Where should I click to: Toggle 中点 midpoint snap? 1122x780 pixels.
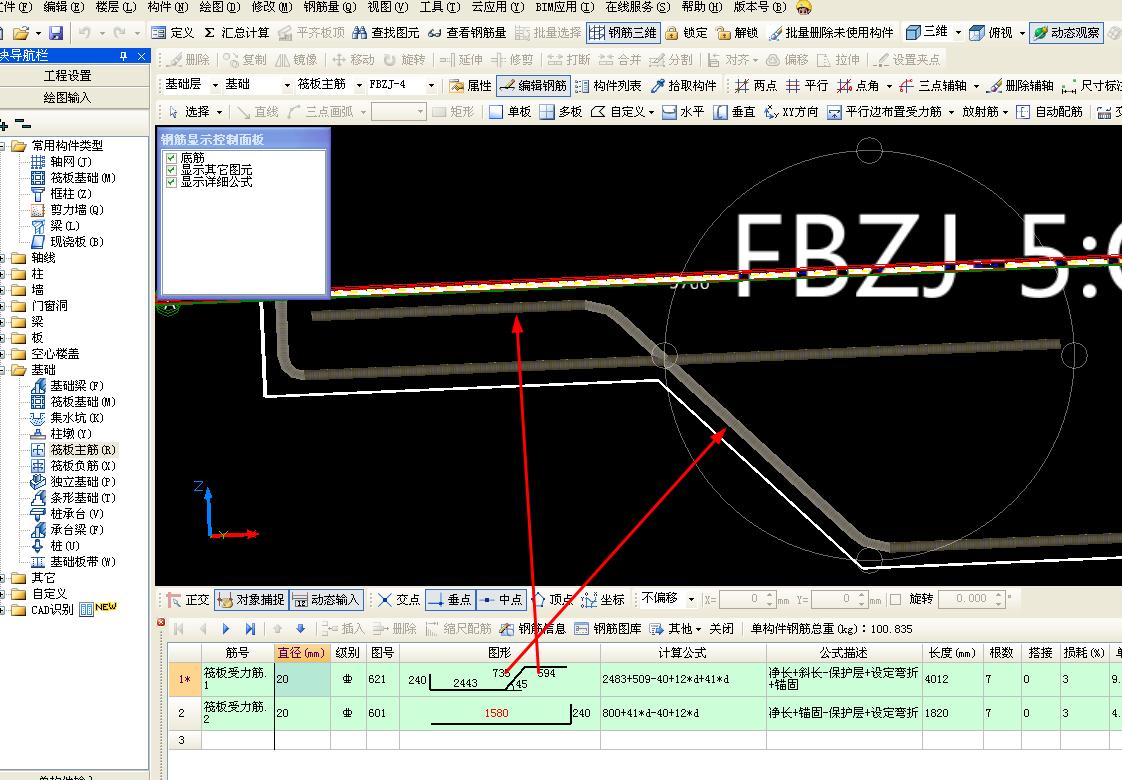[x=501, y=599]
